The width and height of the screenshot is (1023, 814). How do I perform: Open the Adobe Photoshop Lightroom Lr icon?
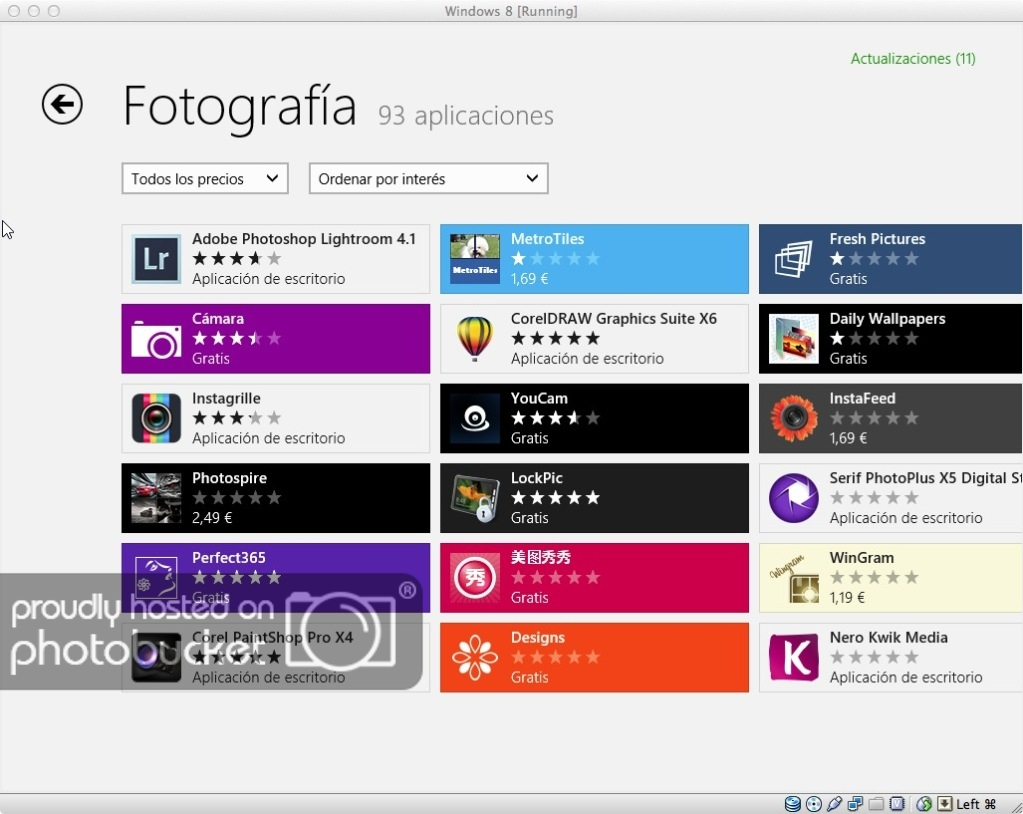coord(156,259)
